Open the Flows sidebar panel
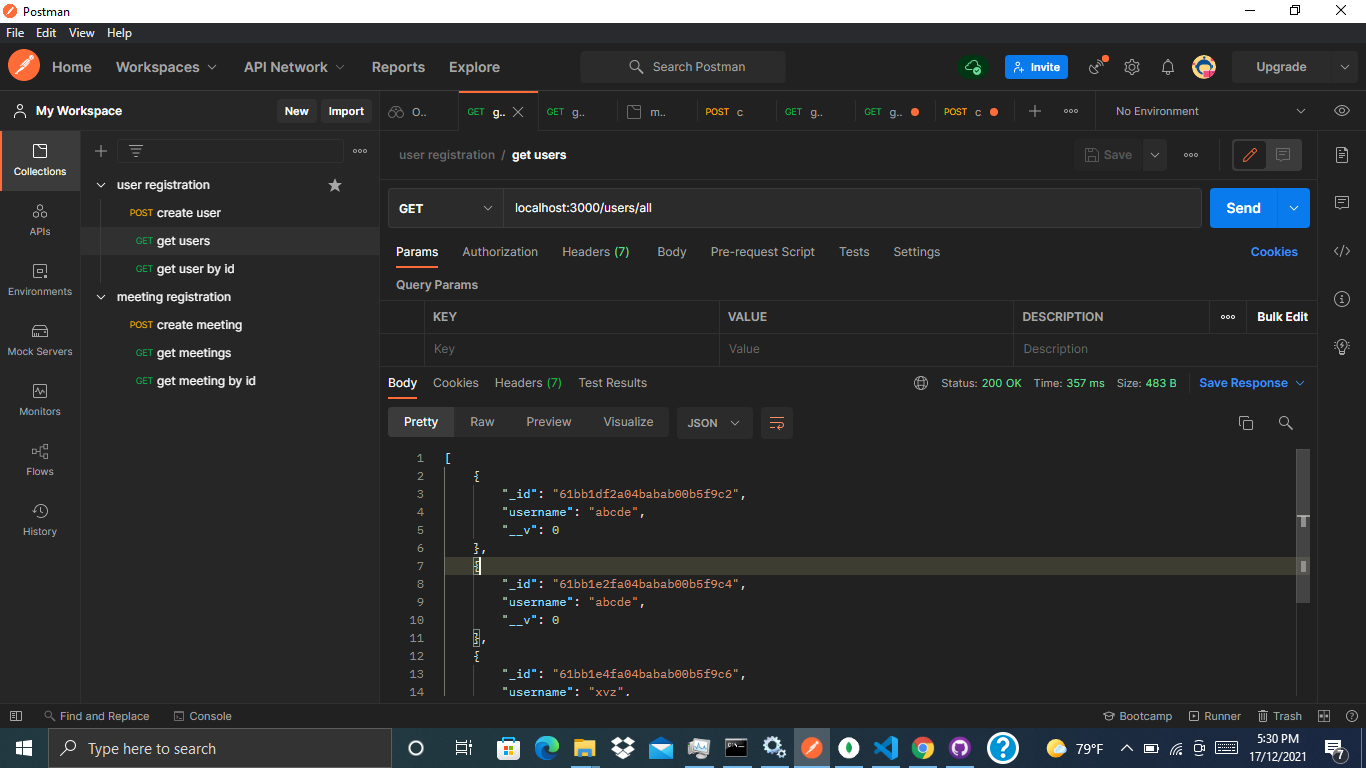1366x768 pixels. click(x=40, y=460)
